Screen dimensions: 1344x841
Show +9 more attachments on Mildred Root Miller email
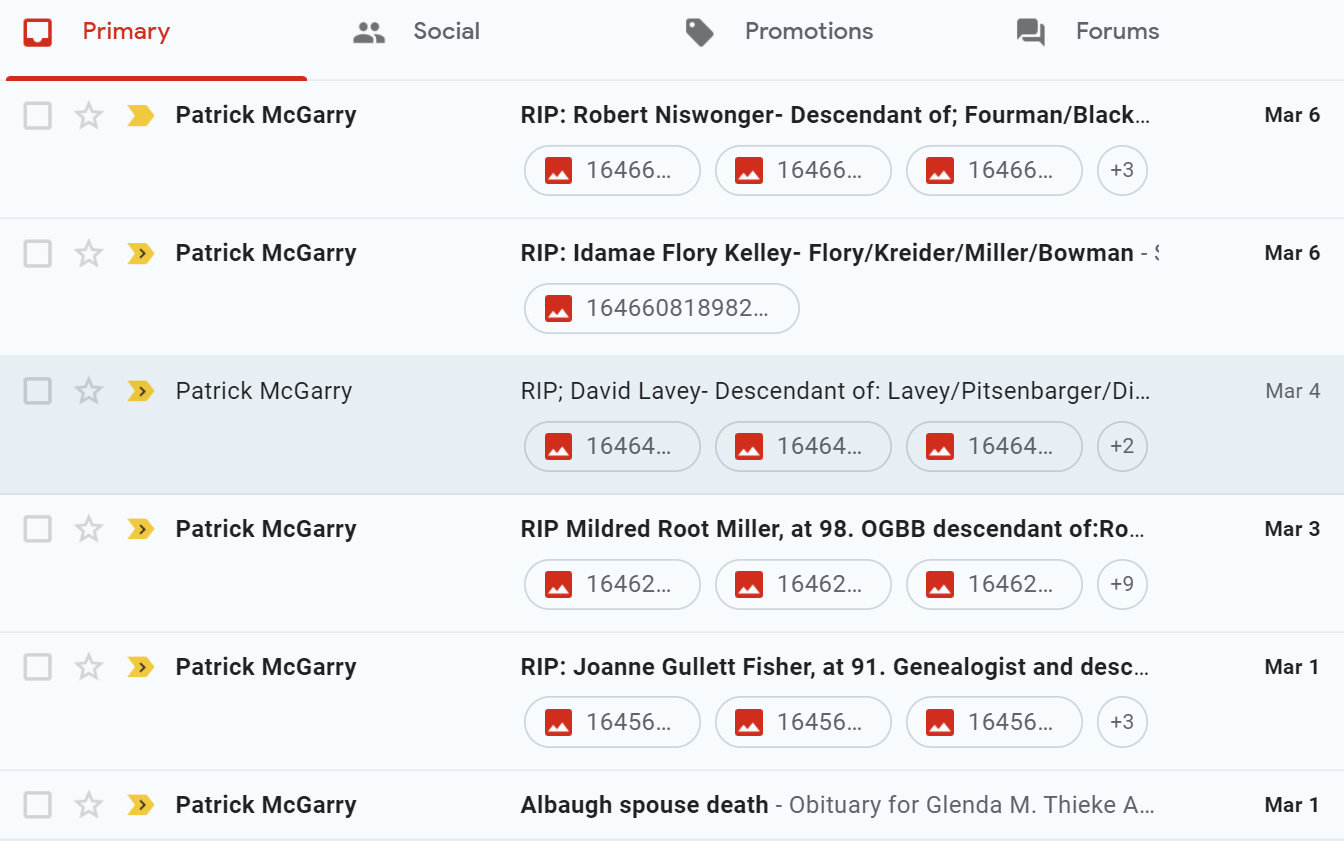pyautogui.click(x=1121, y=585)
